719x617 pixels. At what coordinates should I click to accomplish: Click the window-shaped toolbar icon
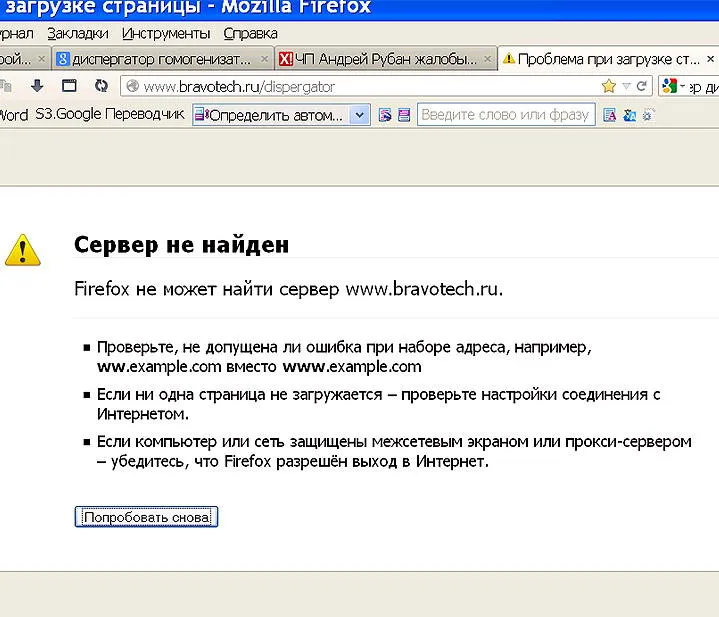[x=69, y=86]
